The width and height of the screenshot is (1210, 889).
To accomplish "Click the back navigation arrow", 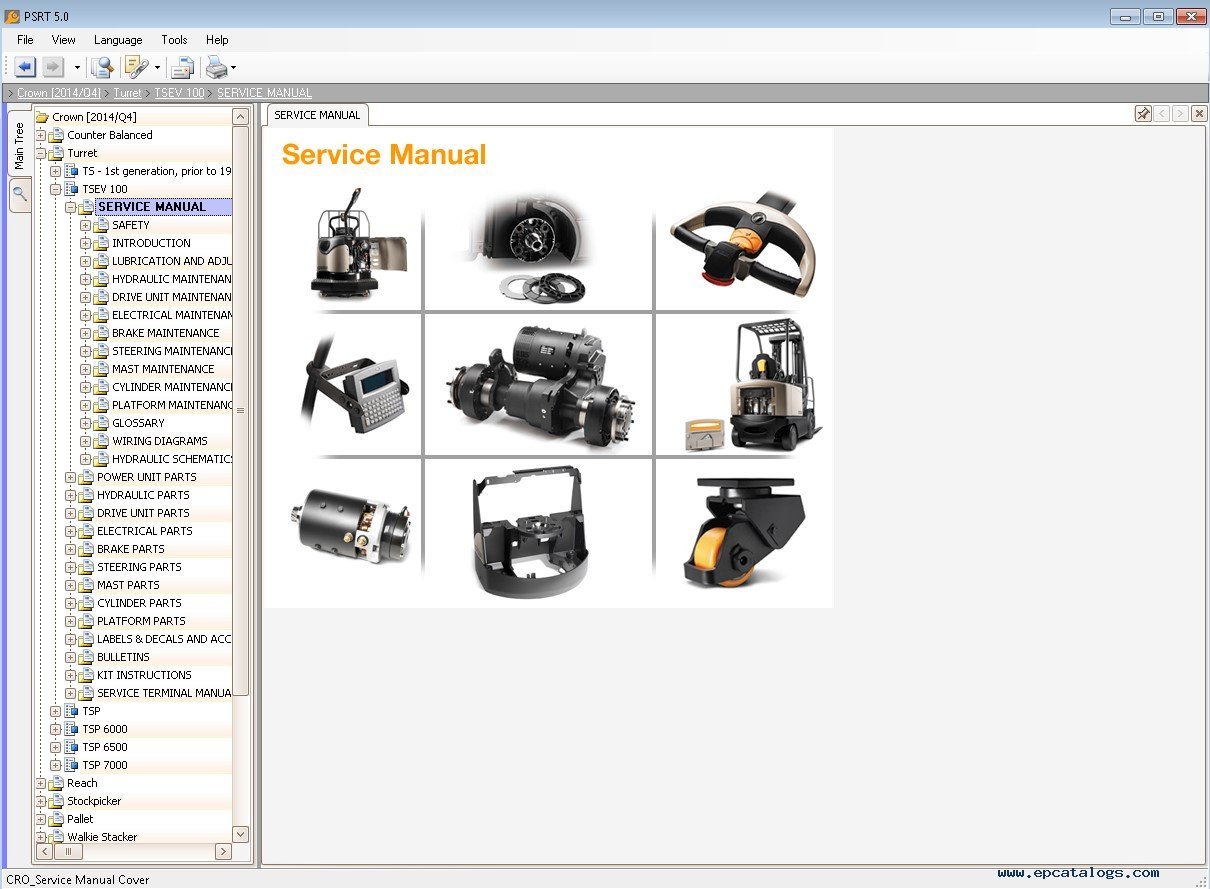I will [22, 66].
